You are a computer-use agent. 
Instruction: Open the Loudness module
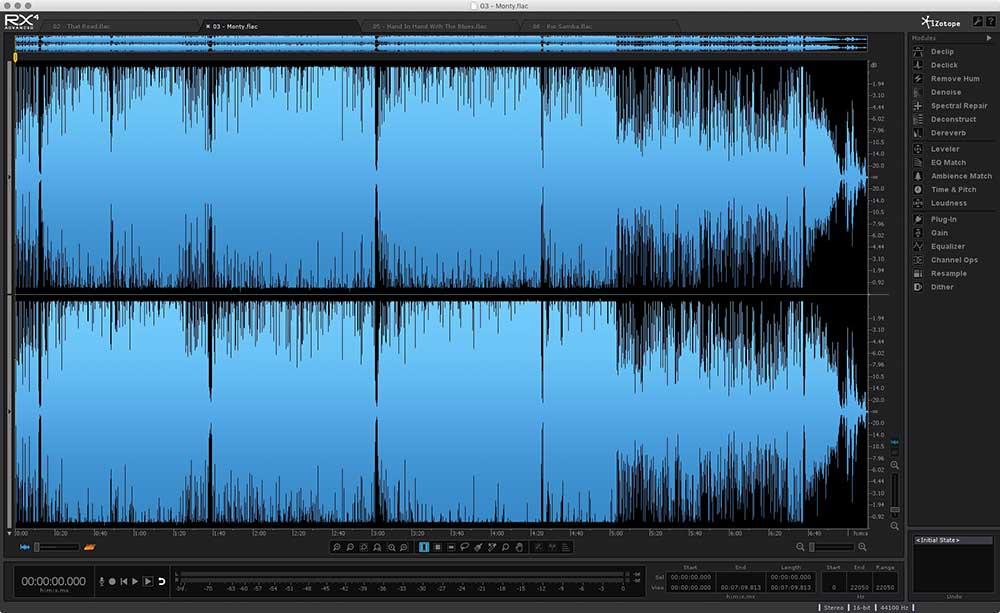(948, 203)
